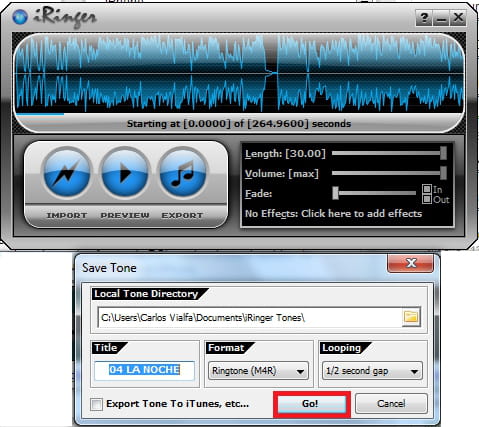Expand the 1/2 second gap looping dropdown
This screenshot has width=479, height=427.
(372, 371)
